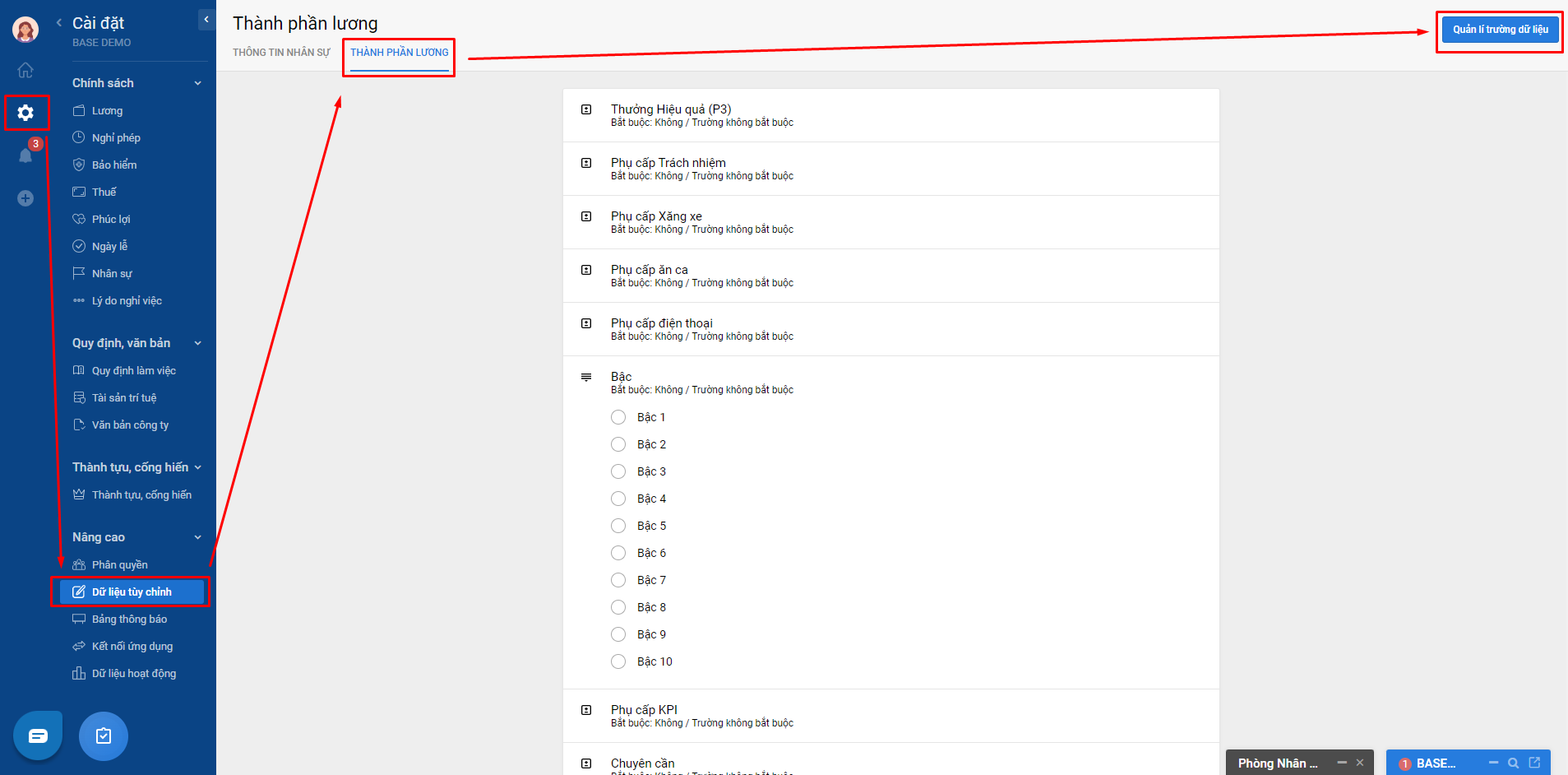Viewport: 1568px width, 775px height.
Task: Collapse the sidebar with arrow button
Action: tap(206, 20)
